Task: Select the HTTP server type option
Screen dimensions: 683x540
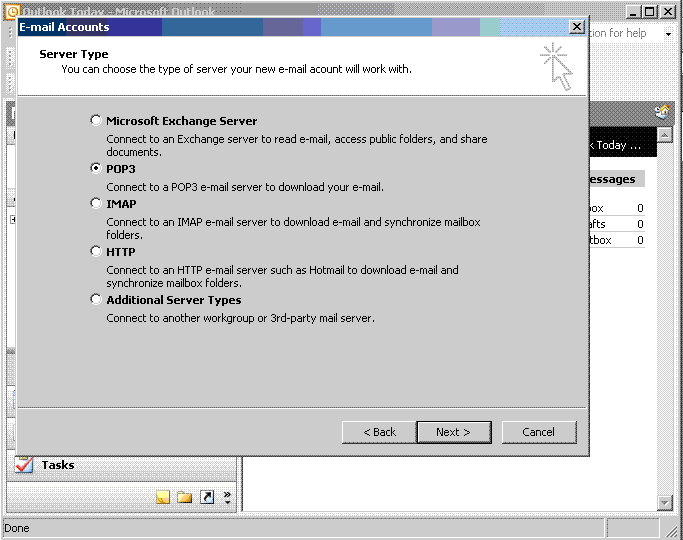Action: (x=96, y=251)
